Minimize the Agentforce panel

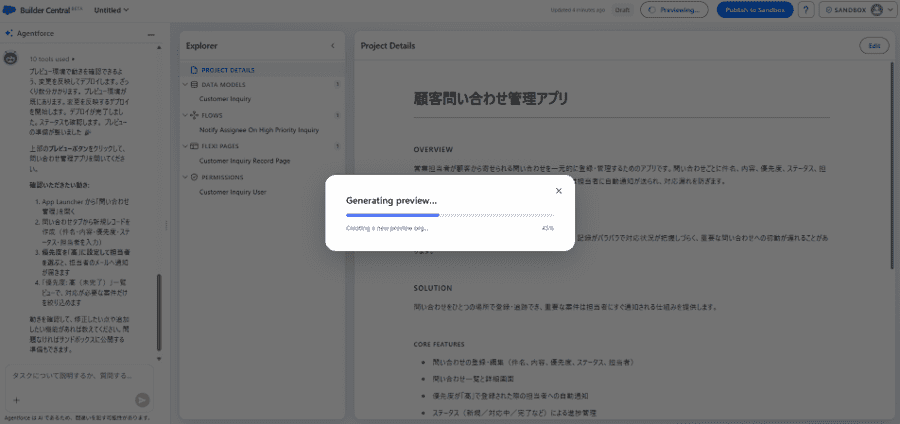(151, 34)
